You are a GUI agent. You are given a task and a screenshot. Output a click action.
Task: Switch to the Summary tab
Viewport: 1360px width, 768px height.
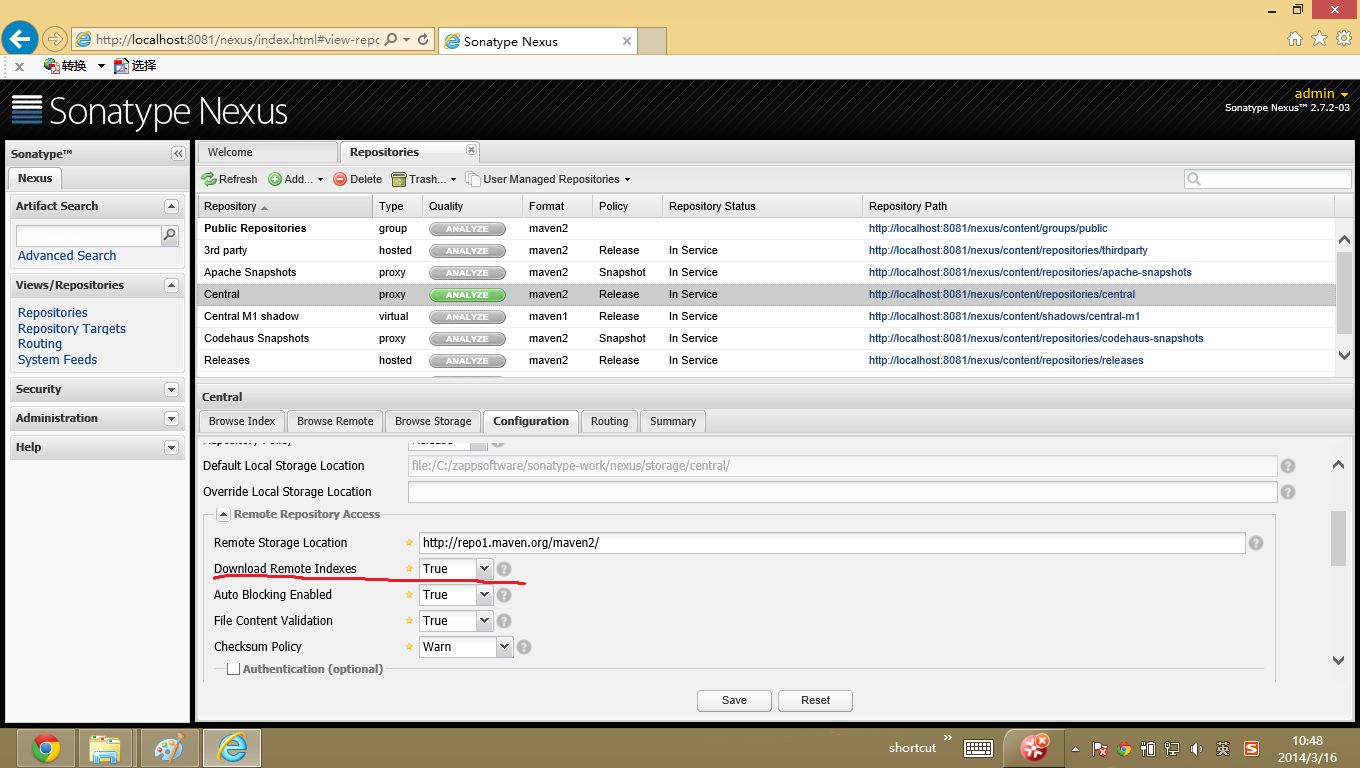(x=673, y=421)
